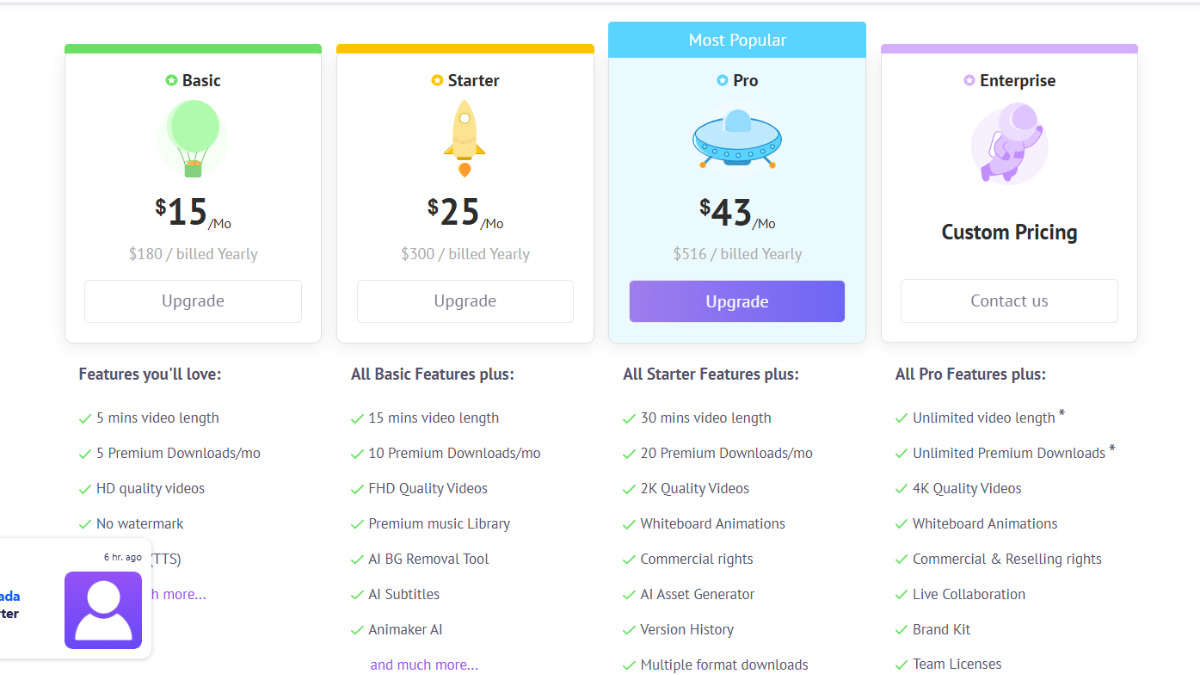Upgrade to the Starter plan
Viewport: 1200px width, 675px height.
click(465, 301)
